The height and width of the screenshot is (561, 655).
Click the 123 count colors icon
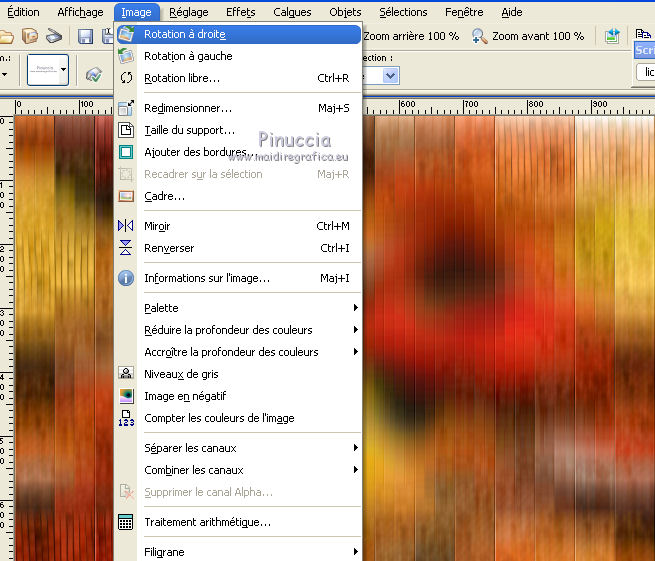pyautogui.click(x=126, y=418)
